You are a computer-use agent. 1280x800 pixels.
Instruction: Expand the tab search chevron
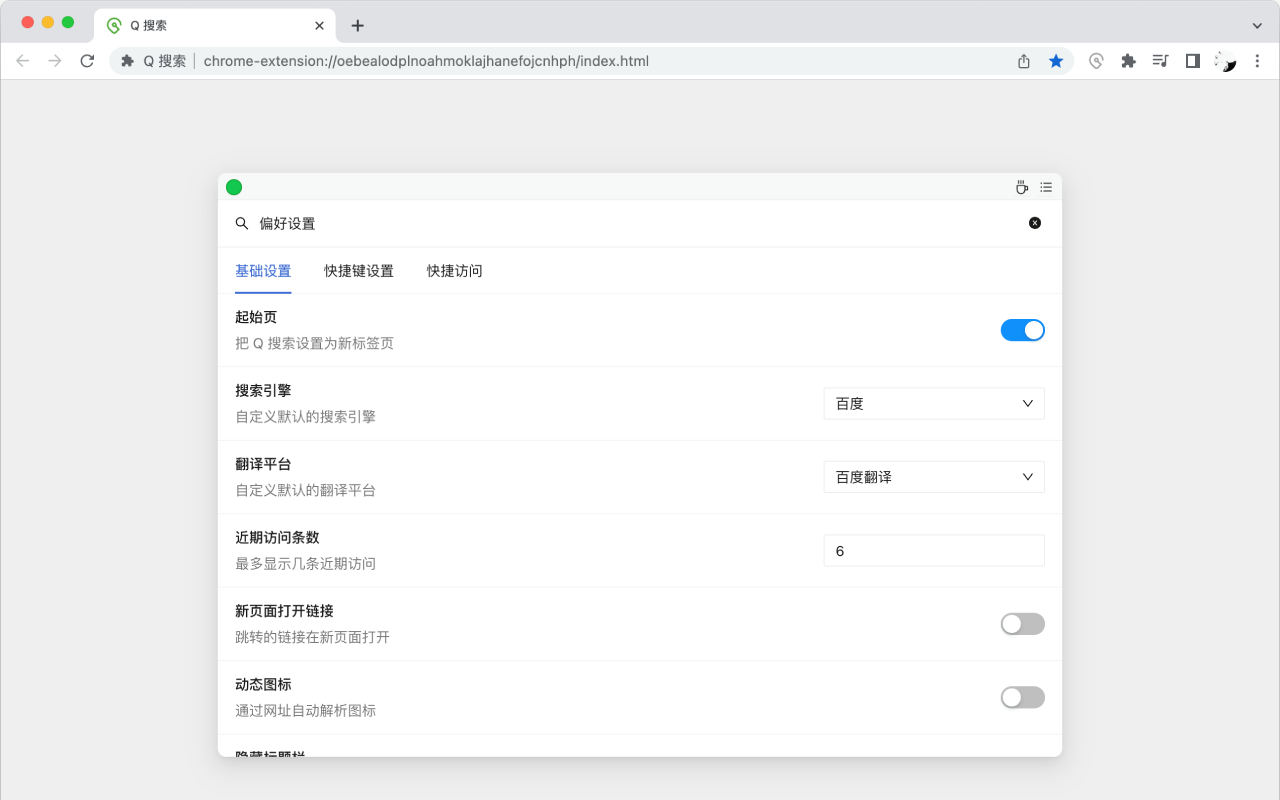[x=1257, y=26]
